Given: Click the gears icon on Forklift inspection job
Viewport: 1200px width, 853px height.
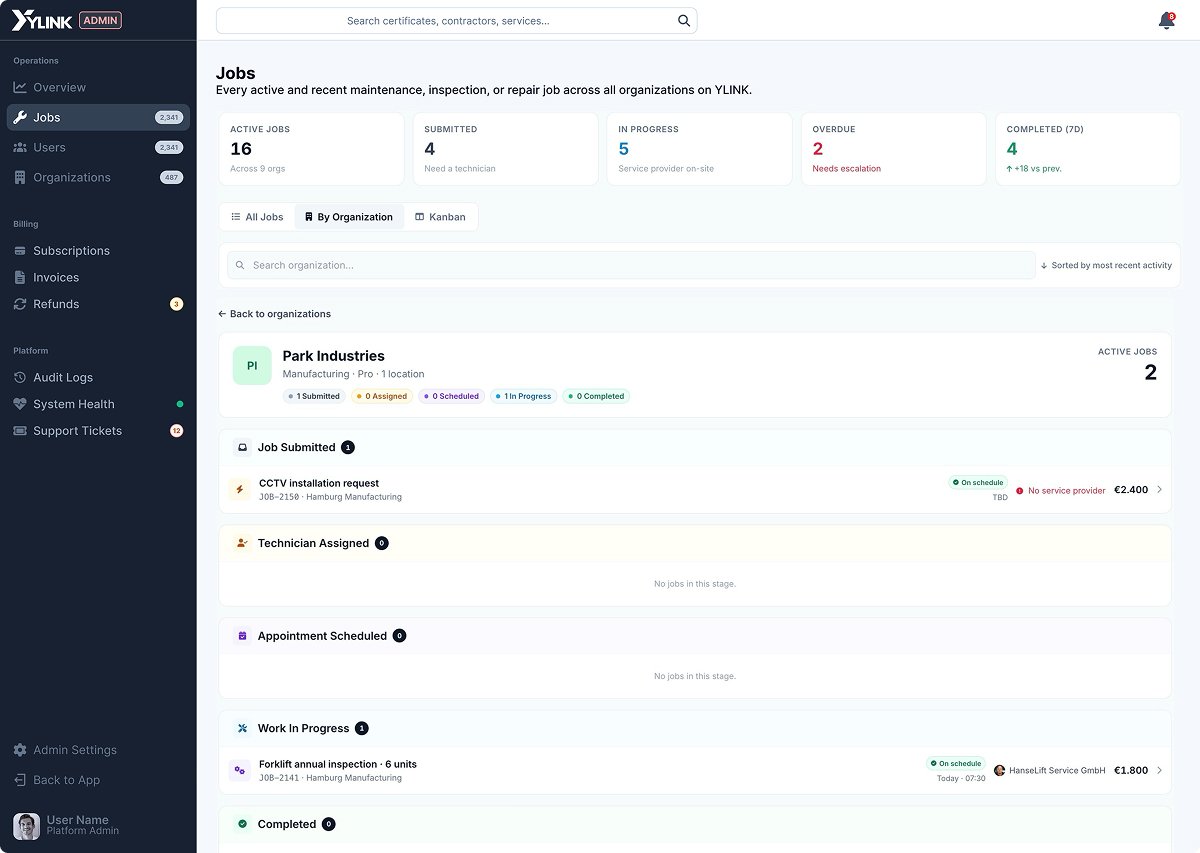Looking at the screenshot, I should (x=239, y=770).
